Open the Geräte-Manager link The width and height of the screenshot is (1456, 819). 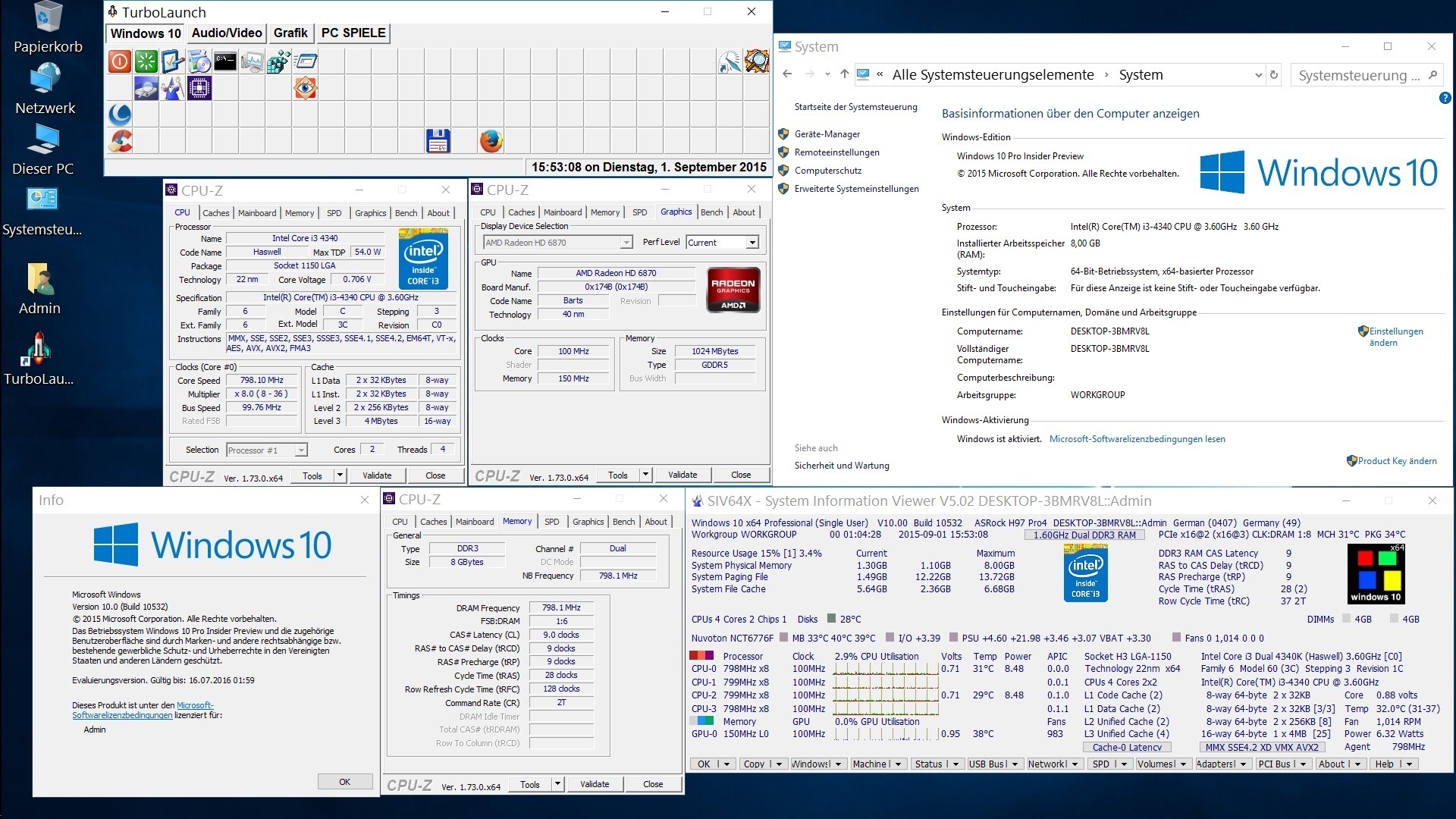827,134
